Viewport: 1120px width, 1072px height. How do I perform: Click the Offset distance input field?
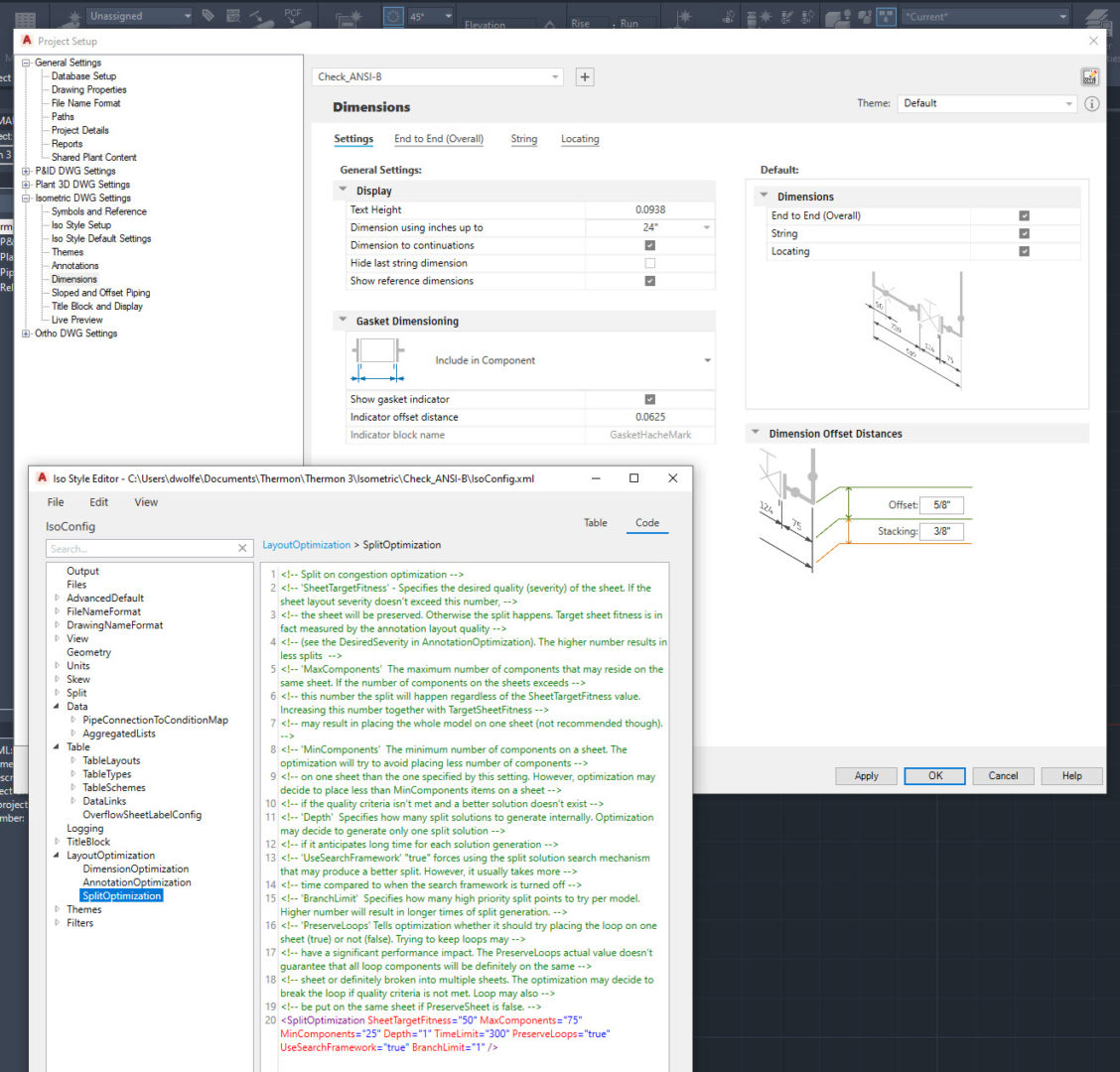tap(940, 505)
